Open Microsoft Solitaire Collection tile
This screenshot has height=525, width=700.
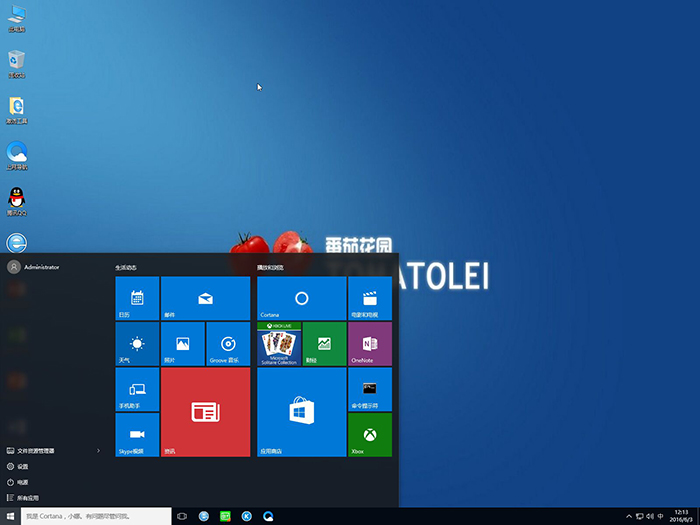click(x=278, y=343)
